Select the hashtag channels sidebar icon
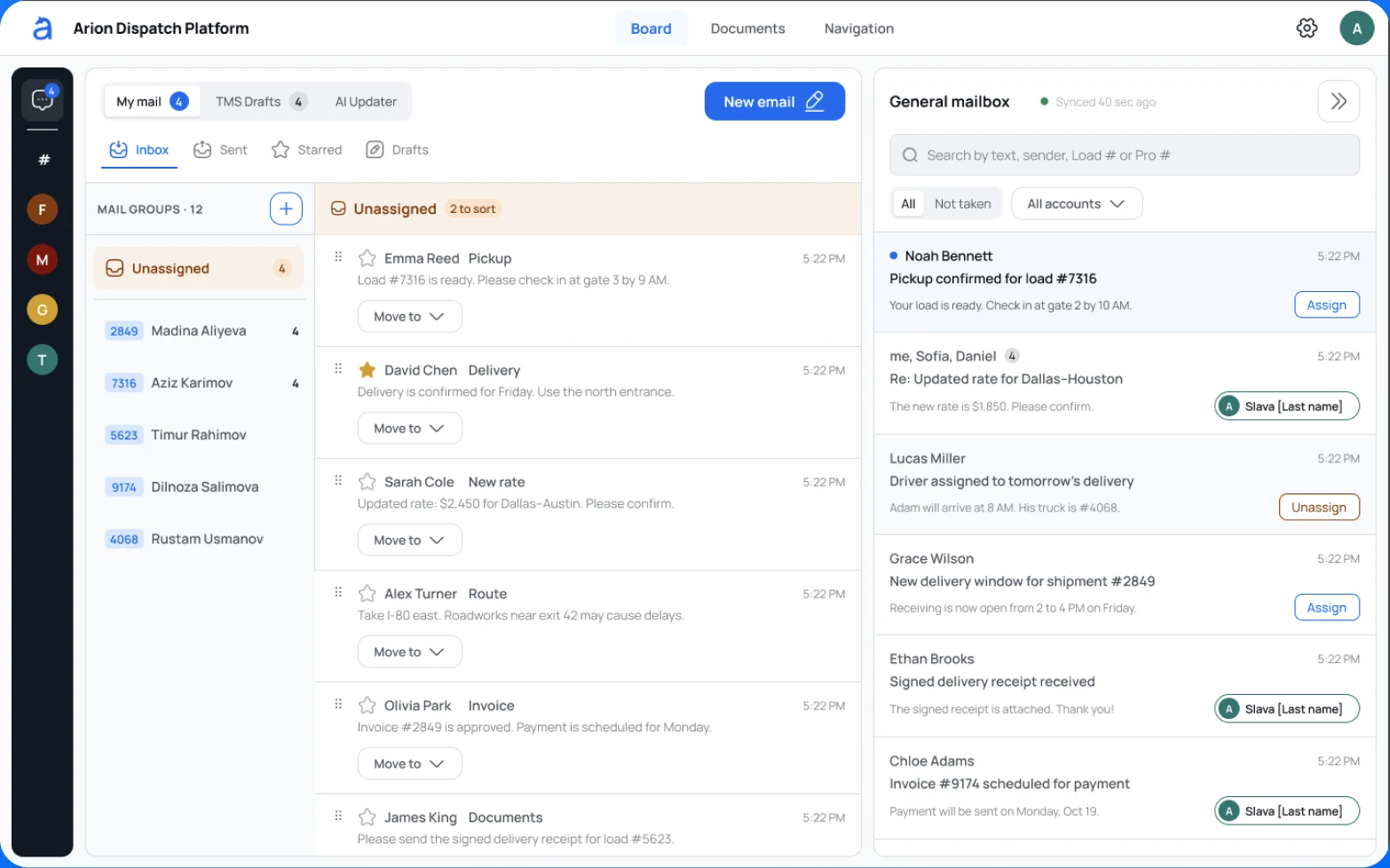This screenshot has height=868, width=1390. click(43, 160)
